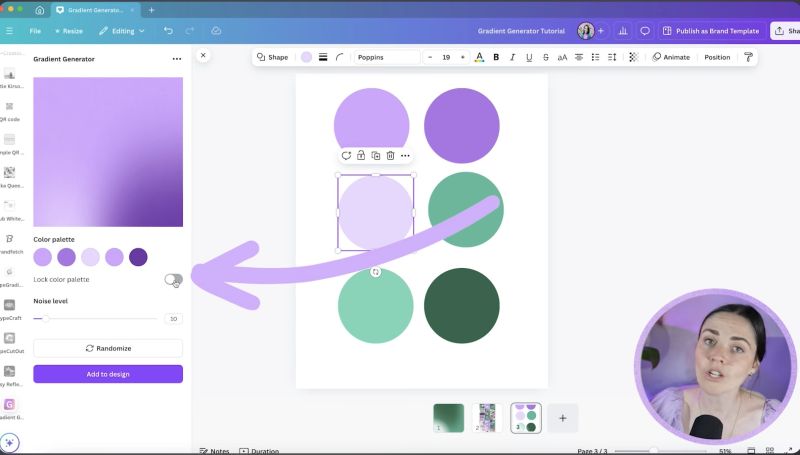
Task: Open floating toolbar more options
Action: [405, 156]
